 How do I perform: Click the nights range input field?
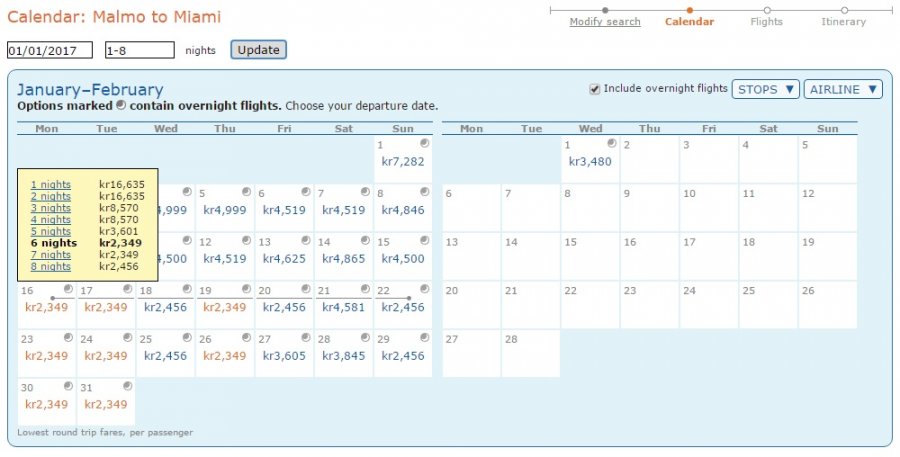coord(139,50)
